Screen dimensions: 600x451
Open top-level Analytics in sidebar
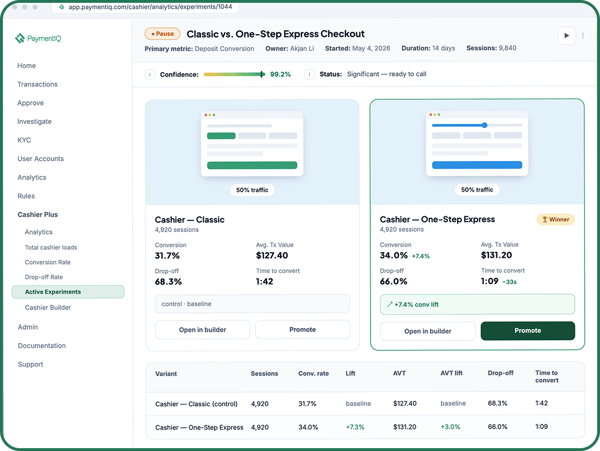[x=32, y=177]
